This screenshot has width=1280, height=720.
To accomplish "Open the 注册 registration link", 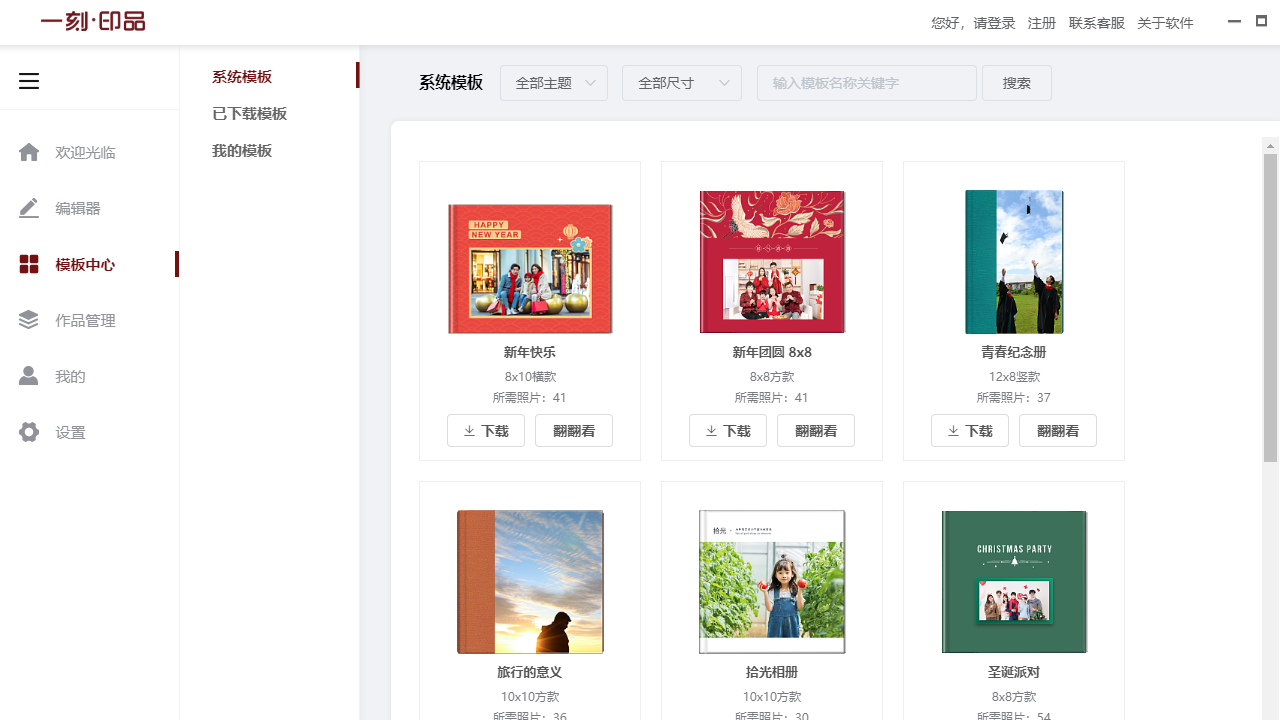I will click(x=1041, y=22).
